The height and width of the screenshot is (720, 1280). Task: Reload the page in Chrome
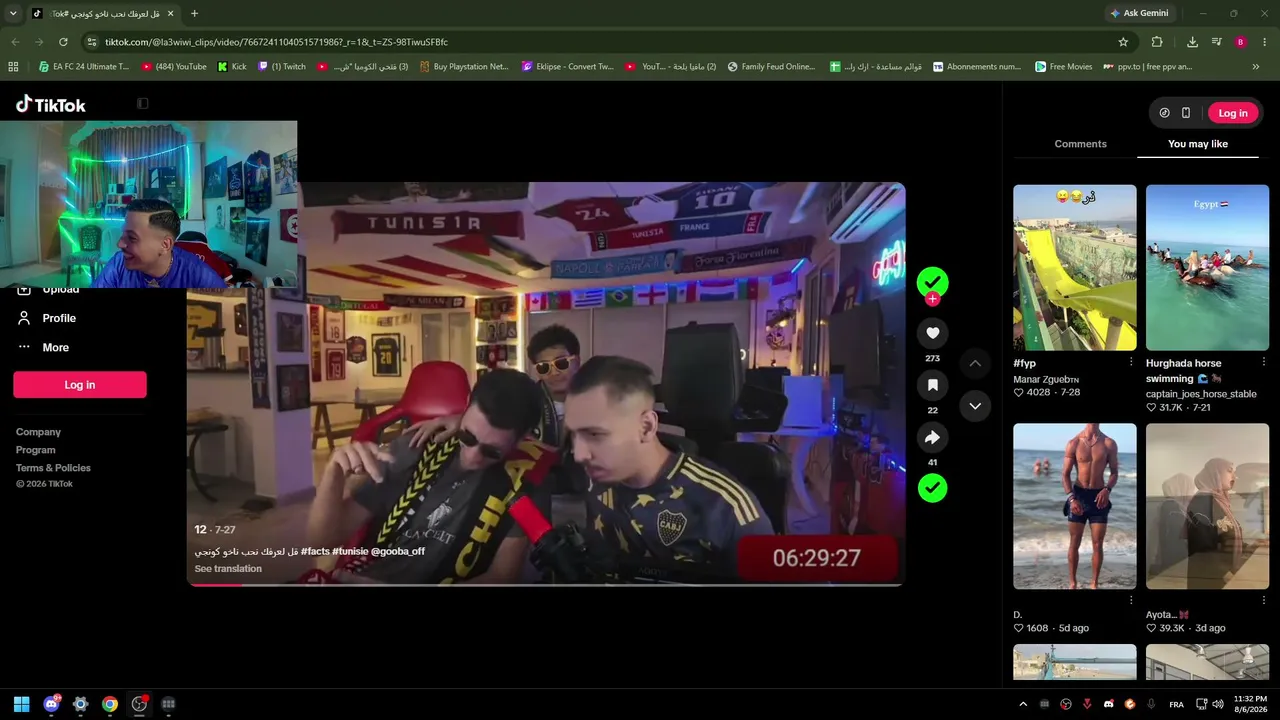63,42
